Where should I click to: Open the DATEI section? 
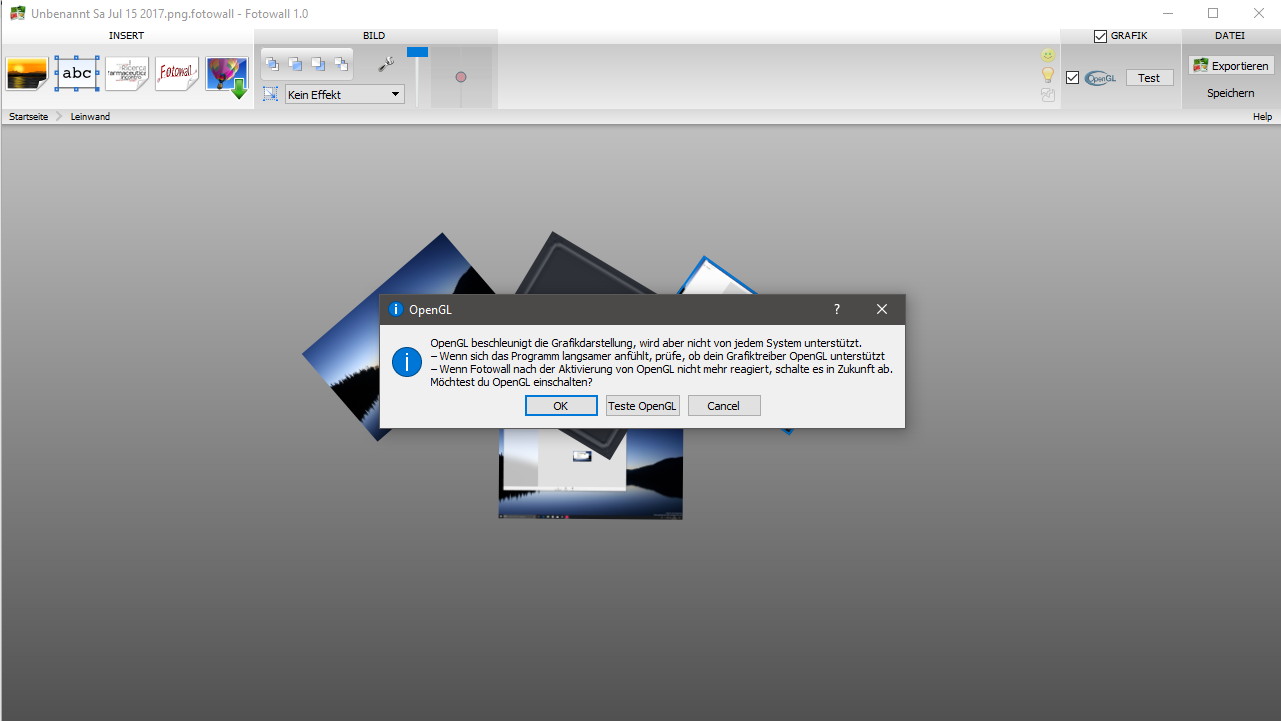(1230, 36)
